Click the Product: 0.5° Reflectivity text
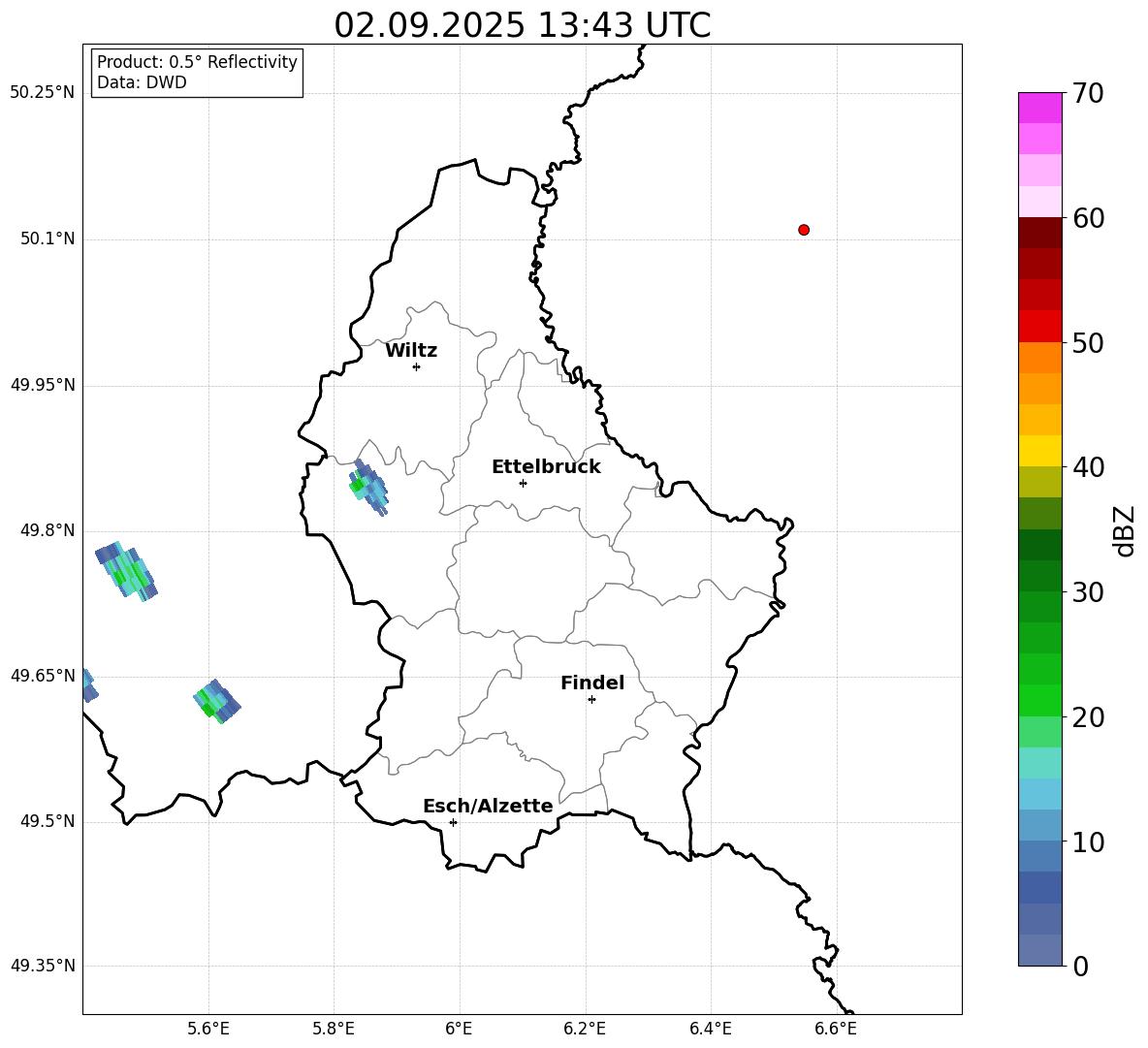Screen dimensions: 1148x1048 click(197, 62)
